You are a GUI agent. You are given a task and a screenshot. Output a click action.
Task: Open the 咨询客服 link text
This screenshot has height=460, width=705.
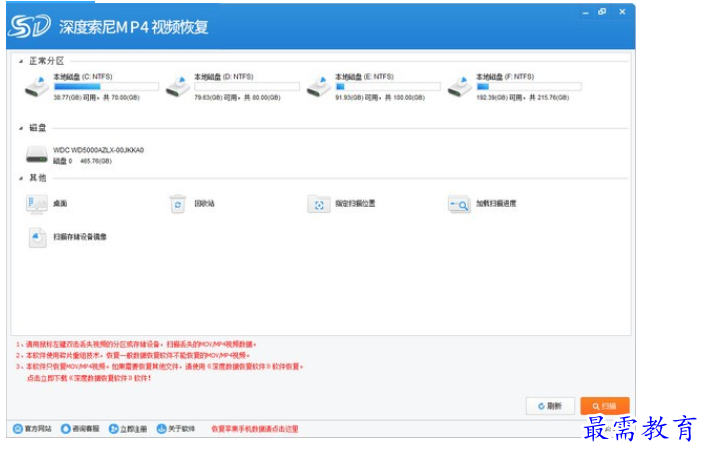point(86,429)
